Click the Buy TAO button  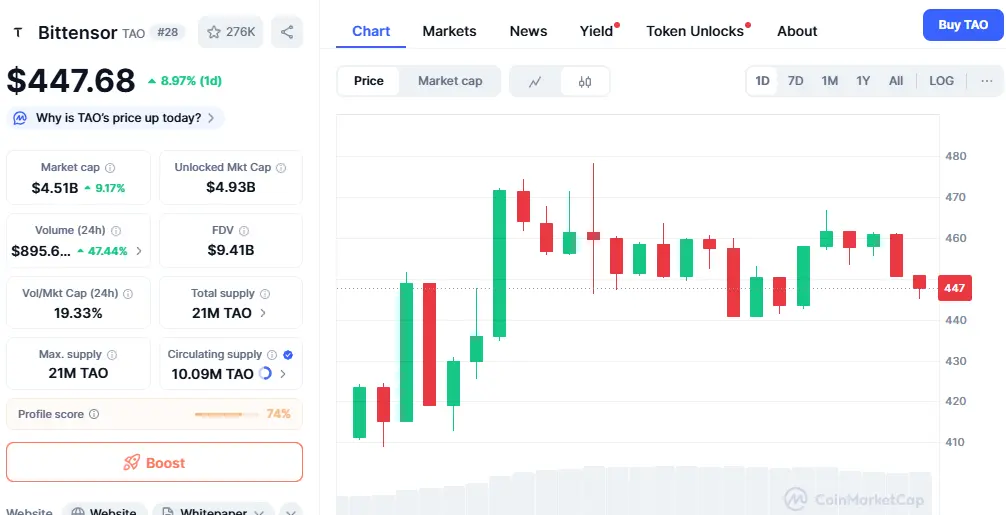pos(962,25)
